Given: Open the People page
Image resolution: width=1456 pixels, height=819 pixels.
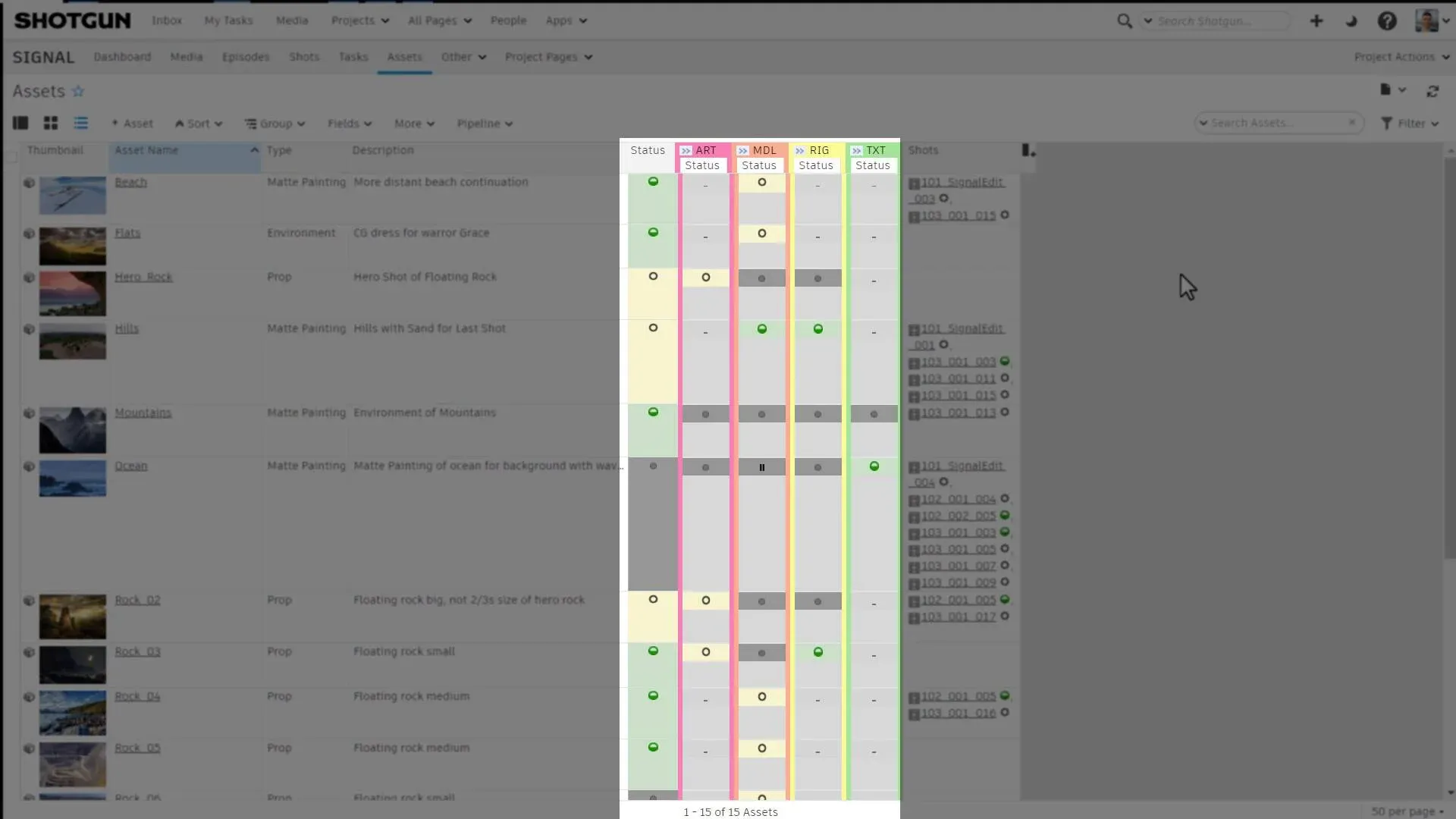Looking at the screenshot, I should (x=508, y=20).
